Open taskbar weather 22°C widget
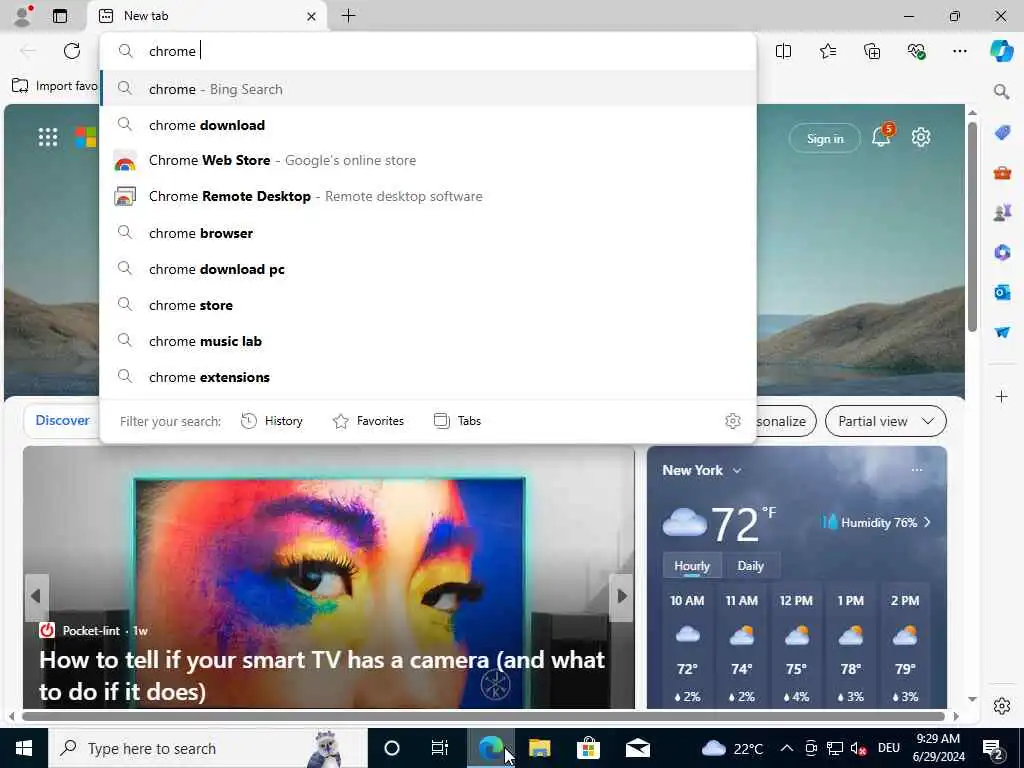1024x768 pixels. click(x=731, y=748)
